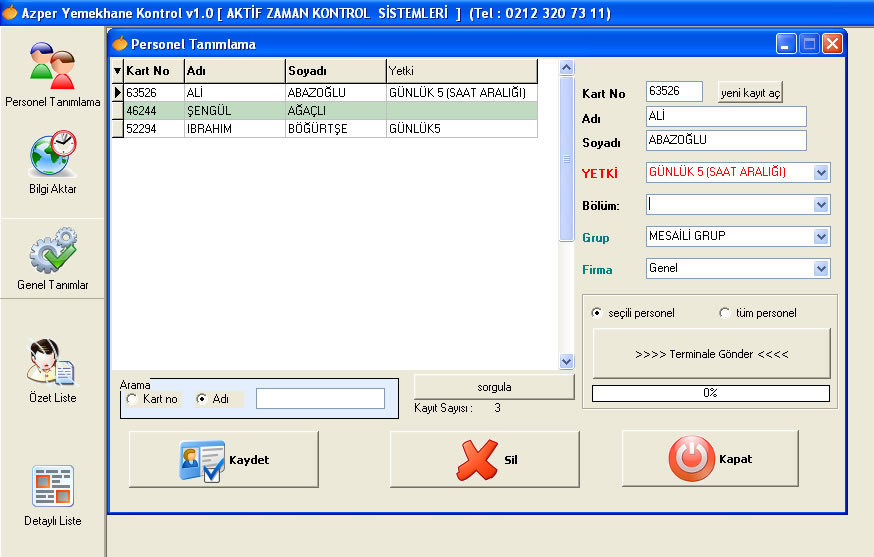The width and height of the screenshot is (874, 557).
Task: Open Personel Tanımlama from the sidebar
Action: pyautogui.click(x=52, y=66)
